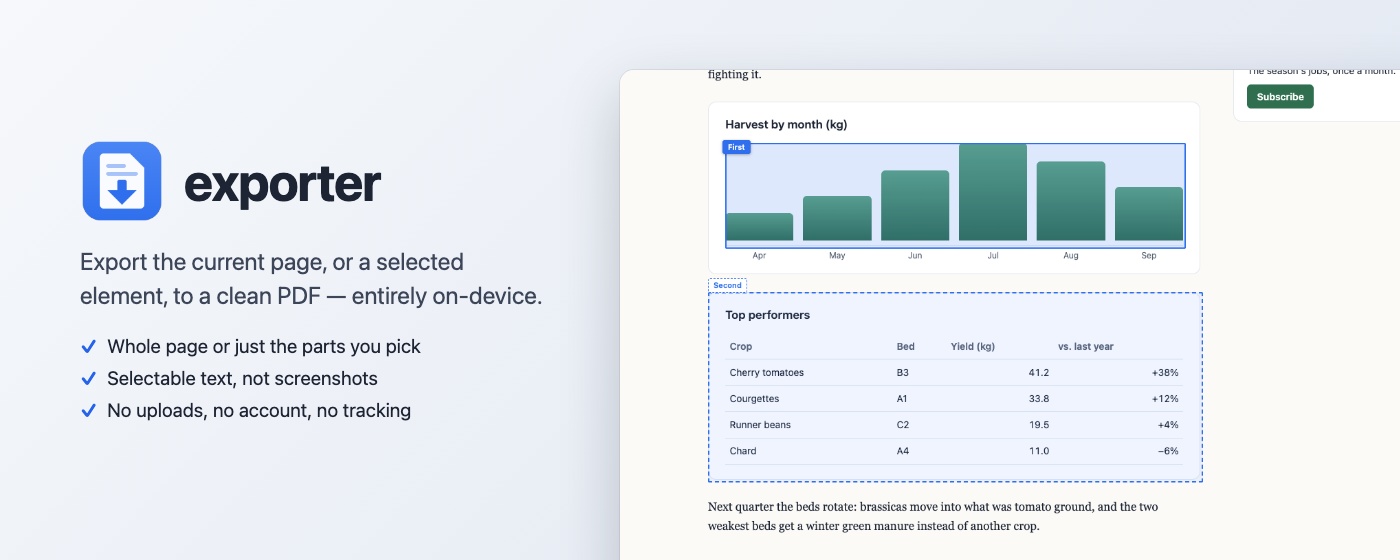The height and width of the screenshot is (560, 1400).
Task: Click the "No uploads, no account, no tracking" line
Action: tap(259, 411)
